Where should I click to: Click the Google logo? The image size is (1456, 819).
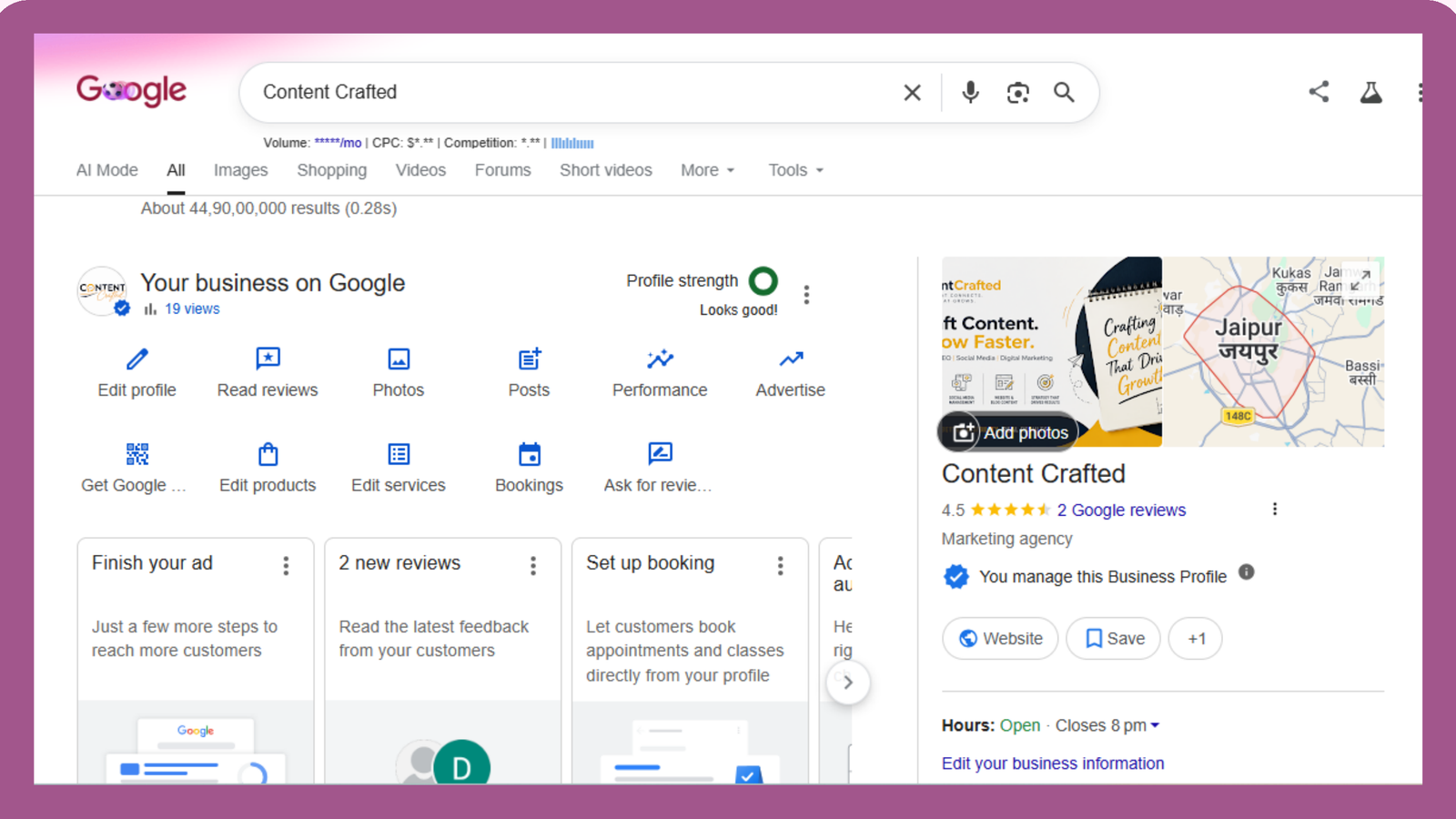[x=131, y=90]
